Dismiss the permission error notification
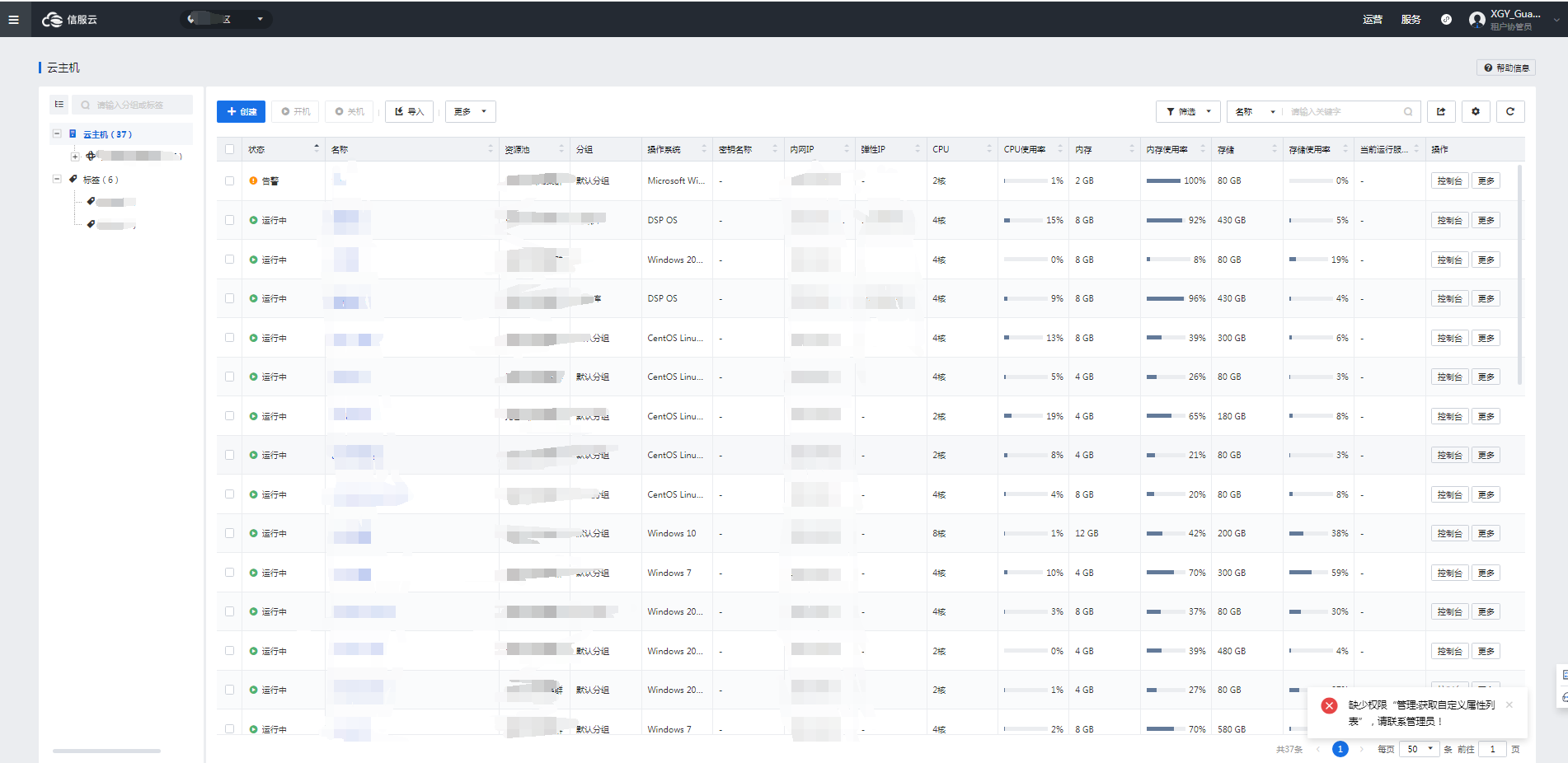Image resolution: width=1568 pixels, height=763 pixels. [x=1509, y=704]
